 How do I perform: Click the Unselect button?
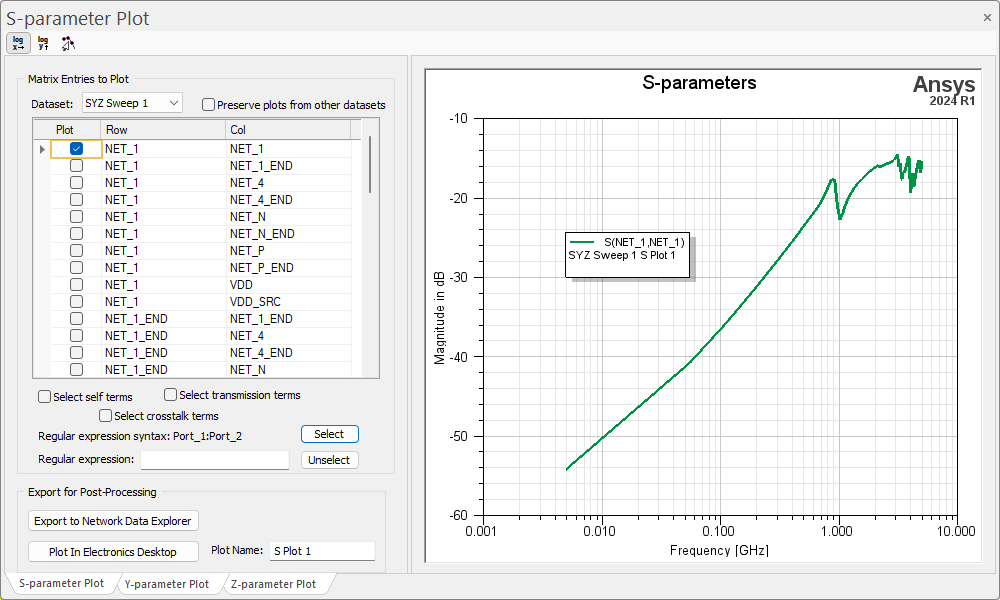(x=329, y=459)
